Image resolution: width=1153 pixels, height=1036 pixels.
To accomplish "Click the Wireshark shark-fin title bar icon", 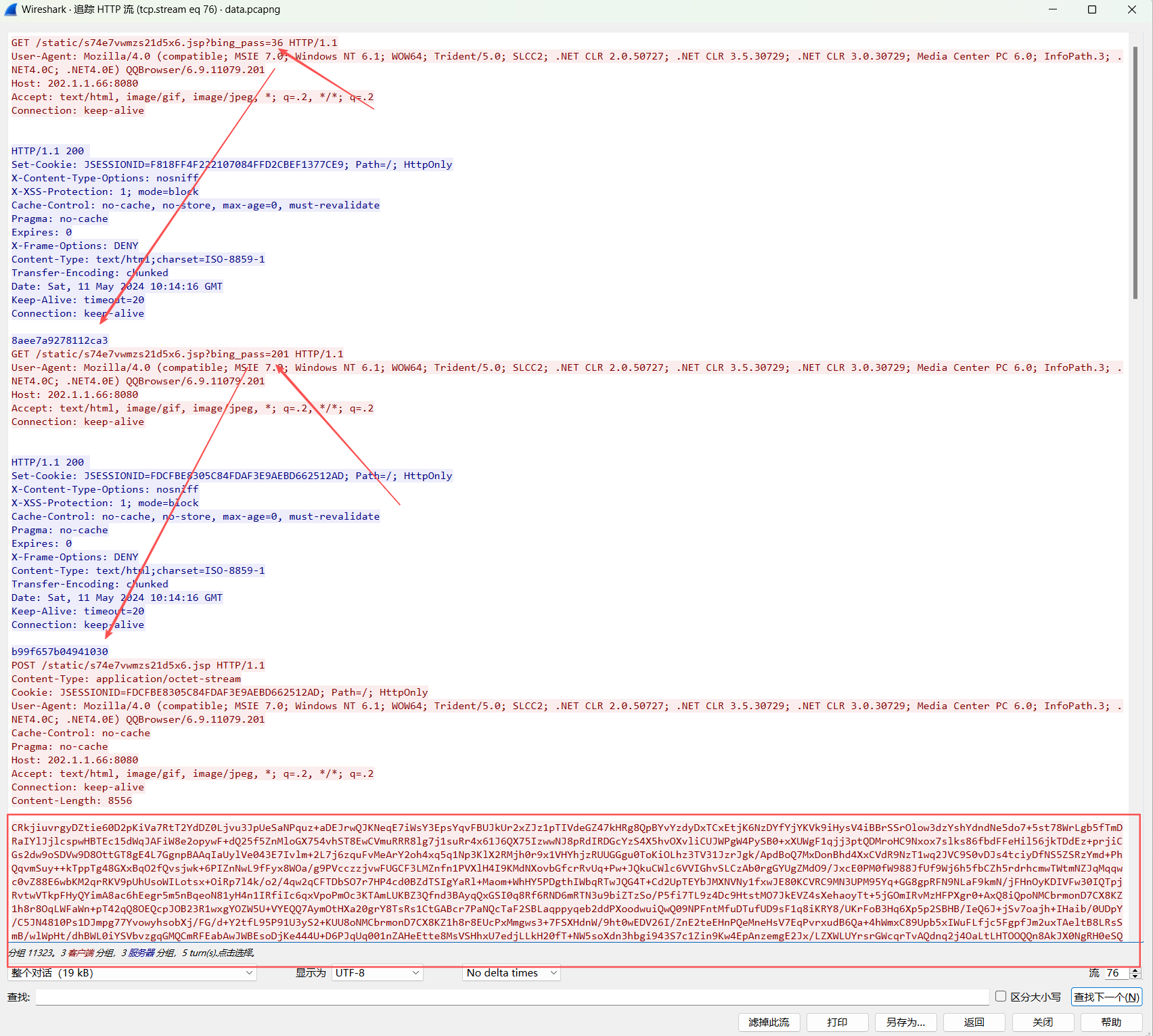I will 11,9.
